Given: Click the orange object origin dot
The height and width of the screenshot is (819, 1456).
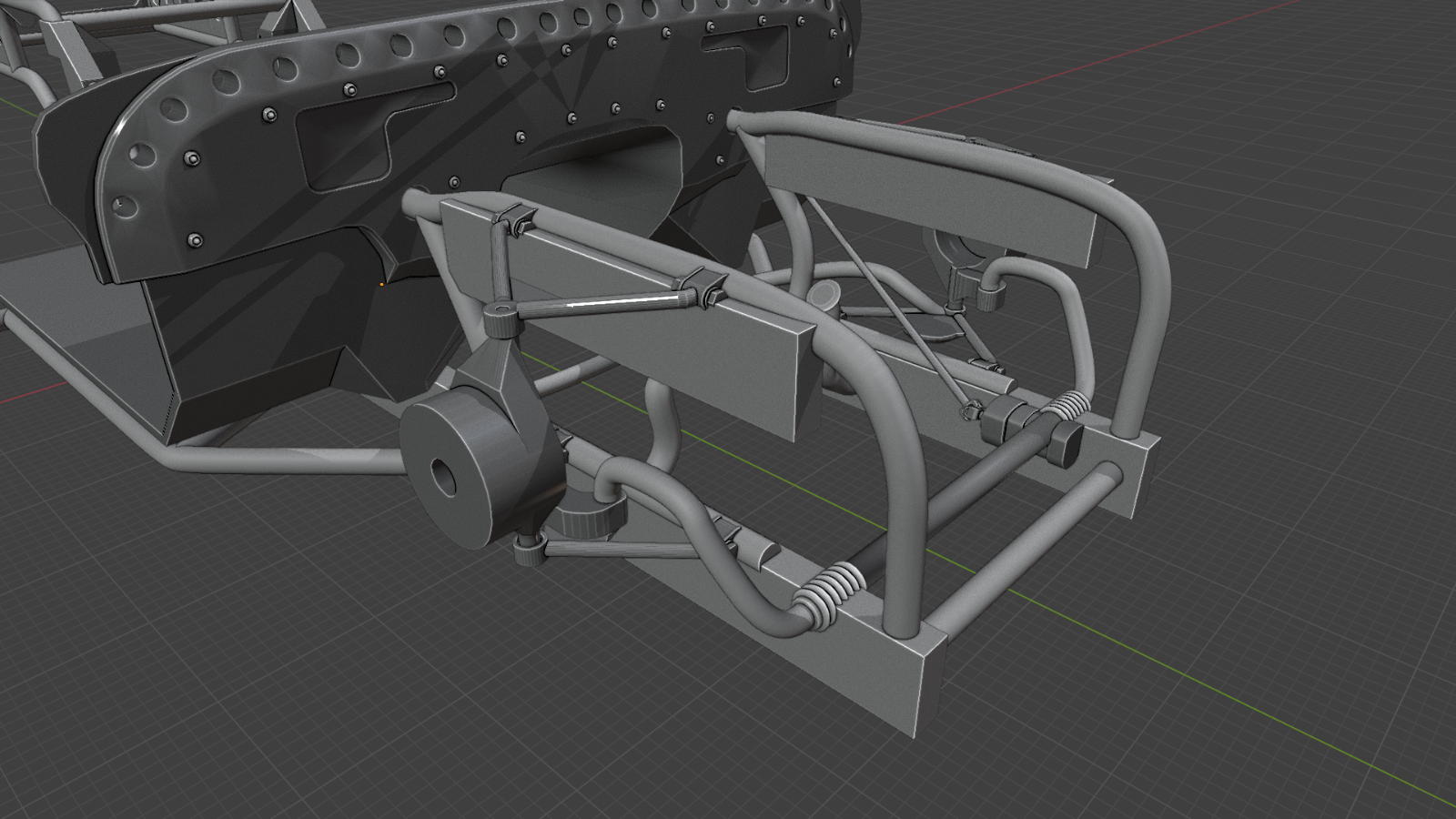Looking at the screenshot, I should [381, 285].
